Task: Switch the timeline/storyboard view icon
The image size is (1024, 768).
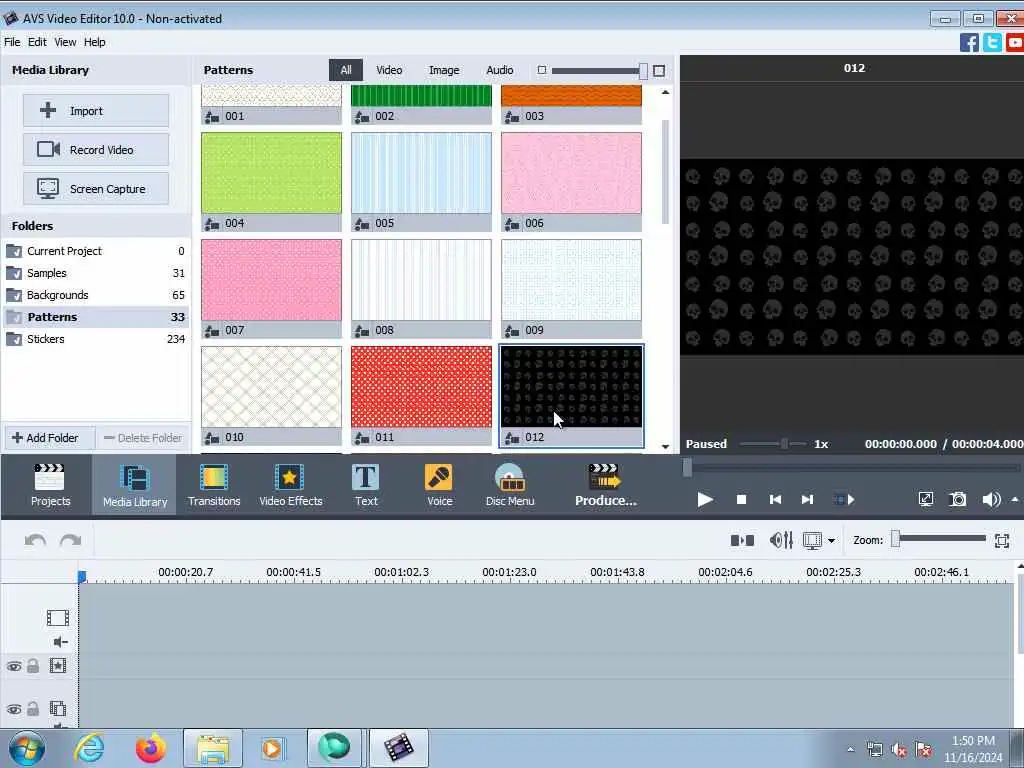Action: (812, 540)
